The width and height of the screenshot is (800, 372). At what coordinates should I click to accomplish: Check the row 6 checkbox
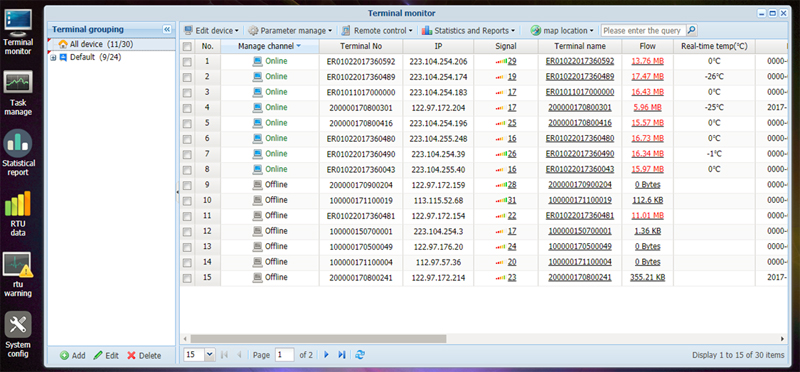[x=187, y=139]
